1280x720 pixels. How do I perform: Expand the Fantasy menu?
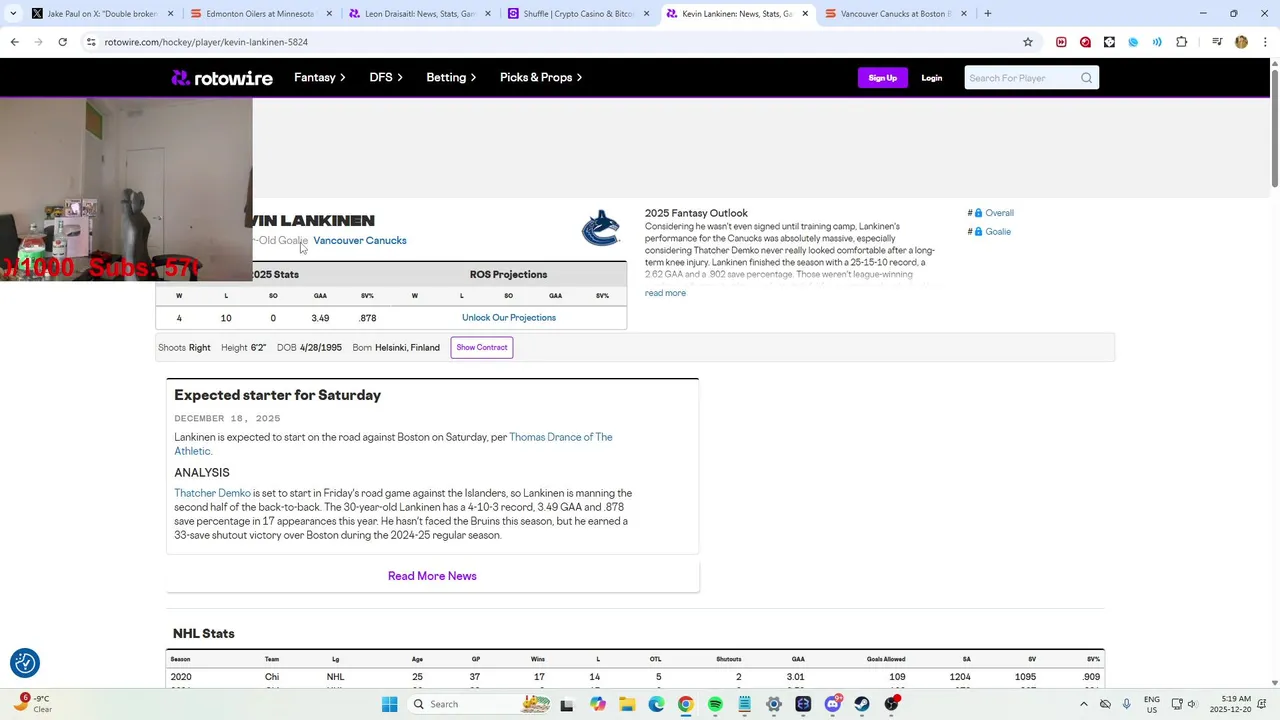(x=320, y=78)
